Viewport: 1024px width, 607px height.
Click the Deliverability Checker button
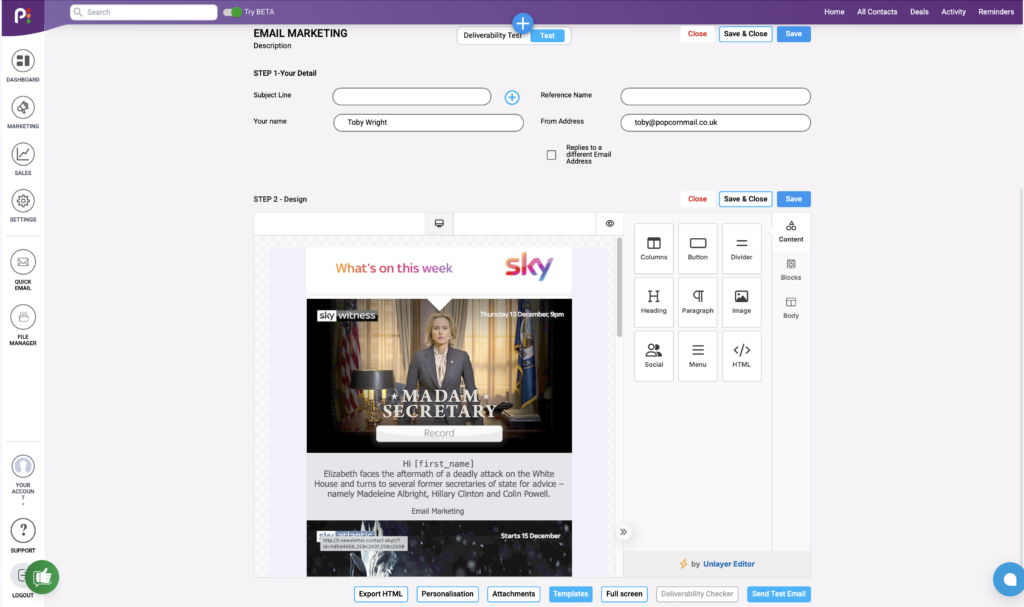(x=697, y=594)
